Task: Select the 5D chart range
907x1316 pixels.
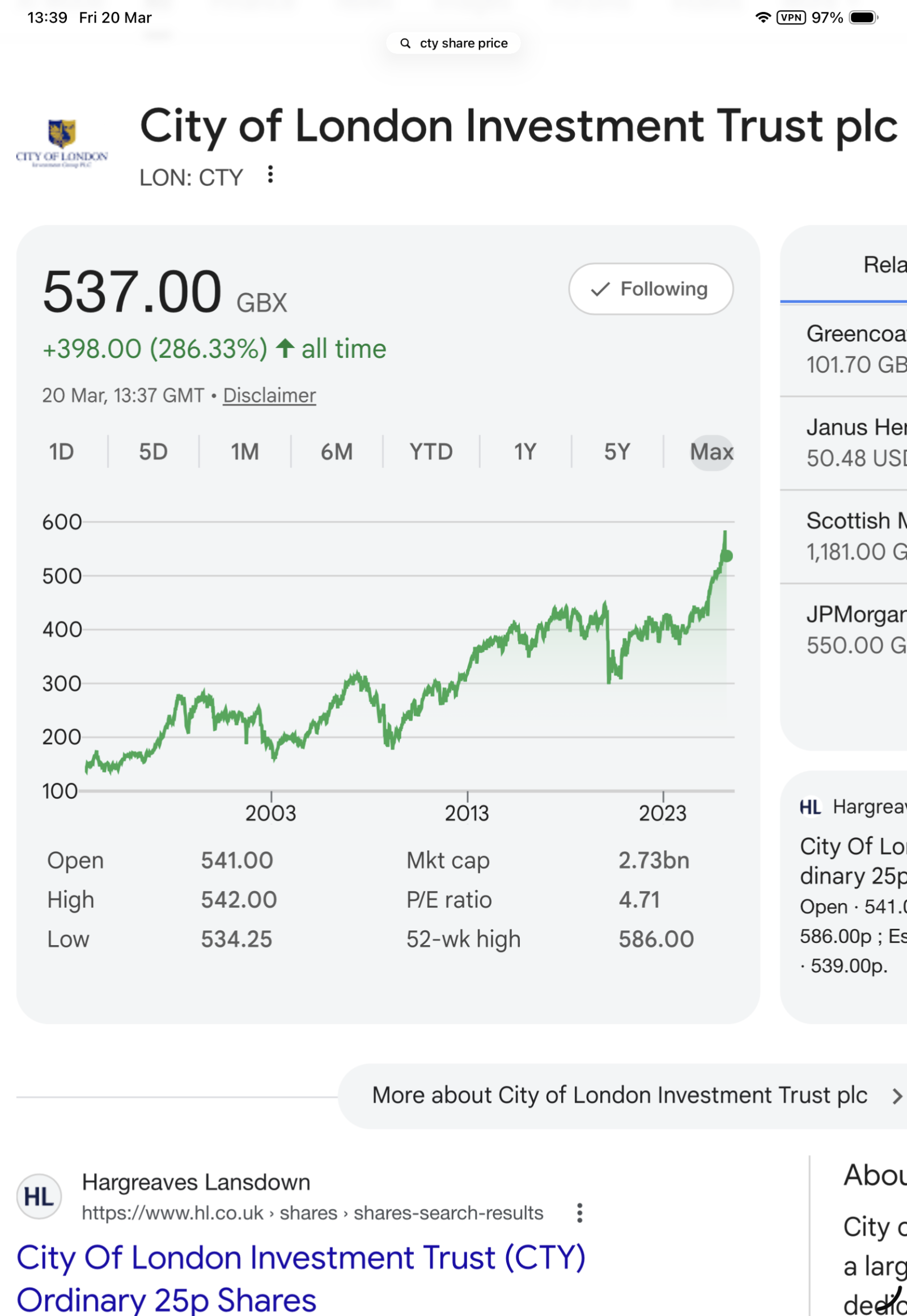Action: tap(153, 452)
